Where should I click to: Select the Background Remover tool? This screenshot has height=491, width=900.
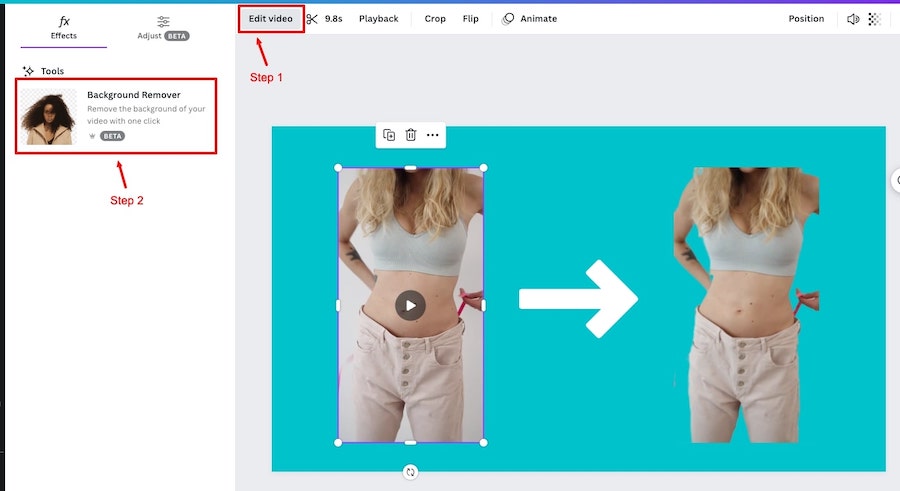click(116, 116)
